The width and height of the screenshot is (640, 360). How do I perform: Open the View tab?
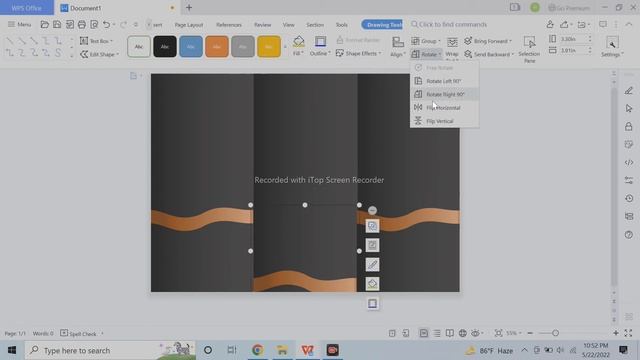point(289,25)
